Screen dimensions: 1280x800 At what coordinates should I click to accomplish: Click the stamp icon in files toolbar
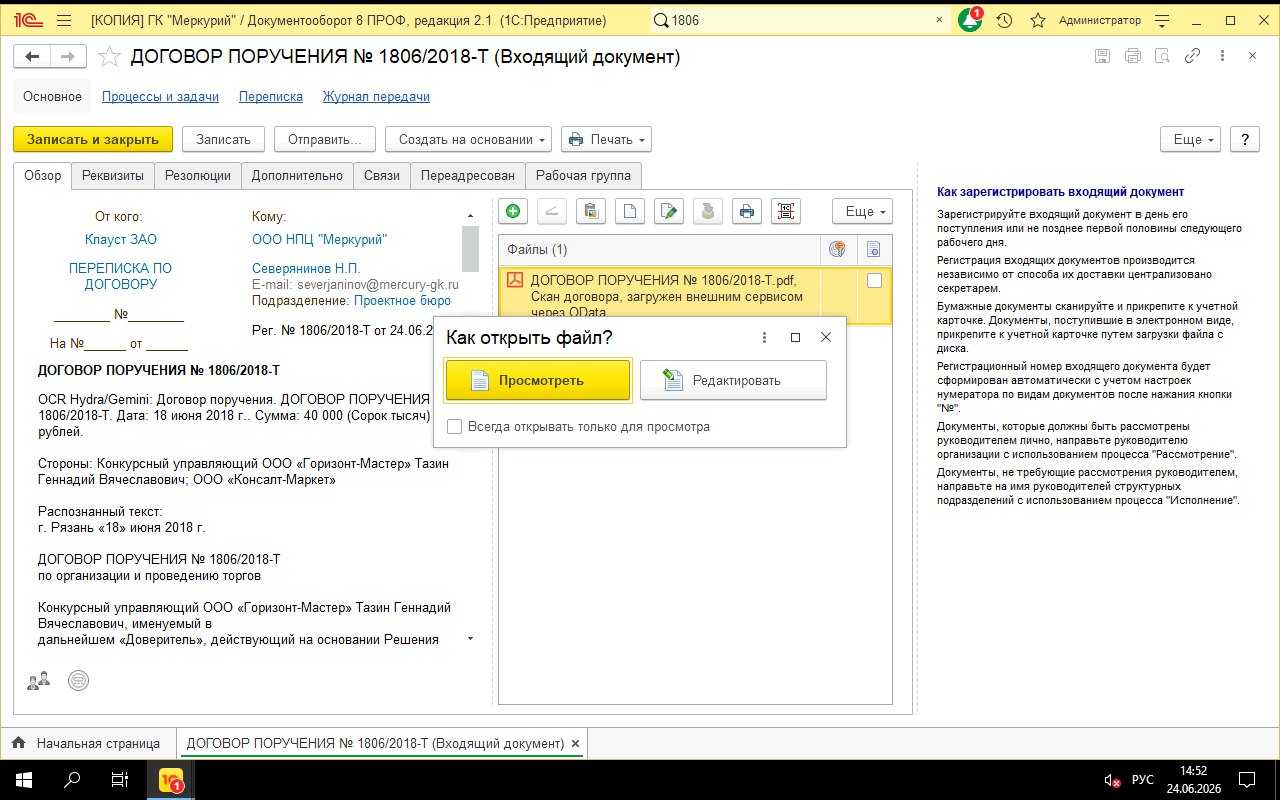pyautogui.click(x=708, y=211)
